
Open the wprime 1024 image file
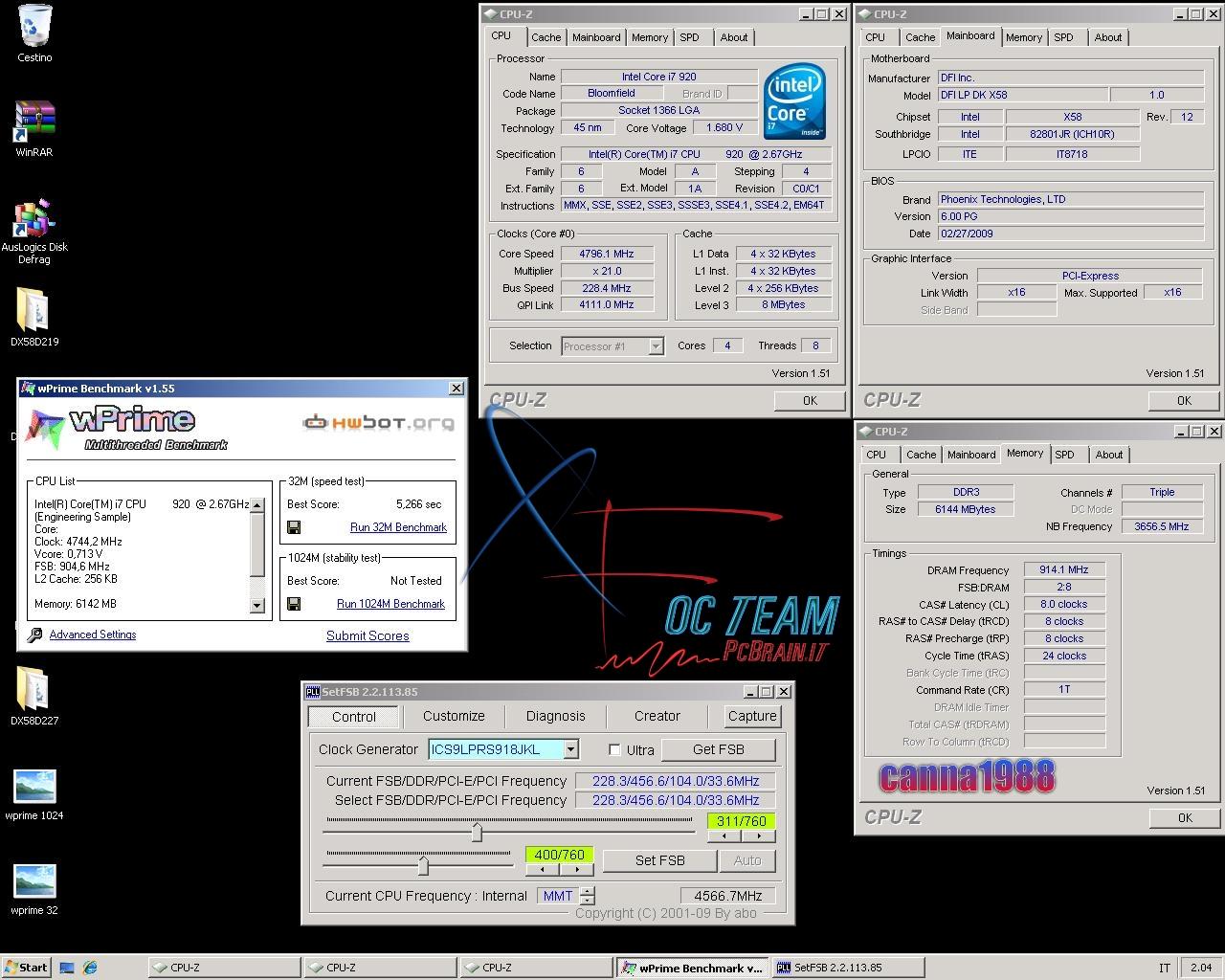click(x=34, y=787)
